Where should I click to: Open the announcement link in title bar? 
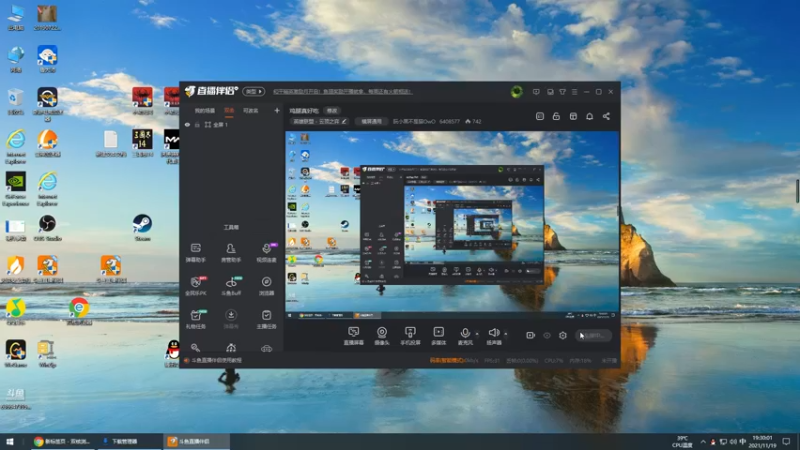[342, 92]
